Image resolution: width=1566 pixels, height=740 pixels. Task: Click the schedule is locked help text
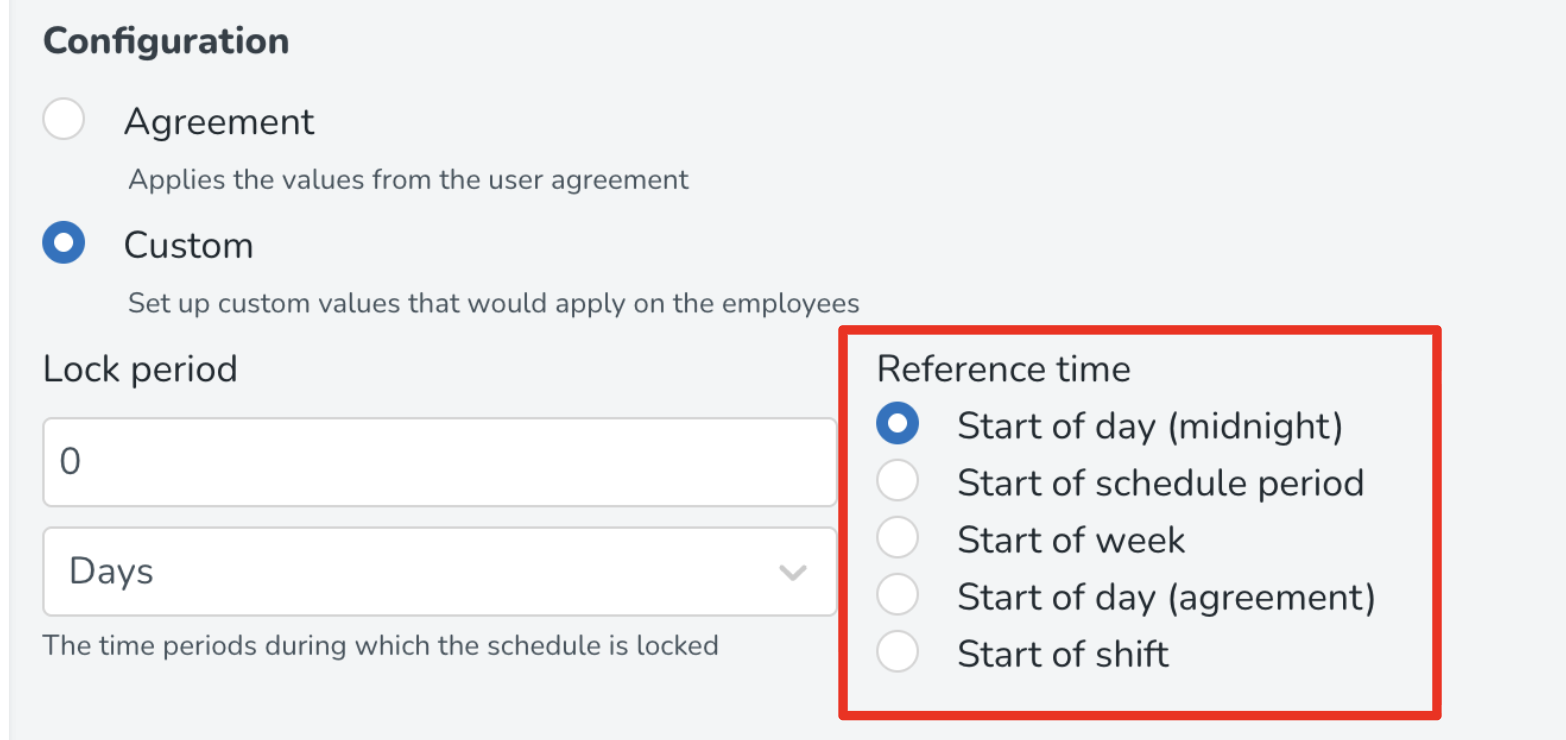pos(380,645)
